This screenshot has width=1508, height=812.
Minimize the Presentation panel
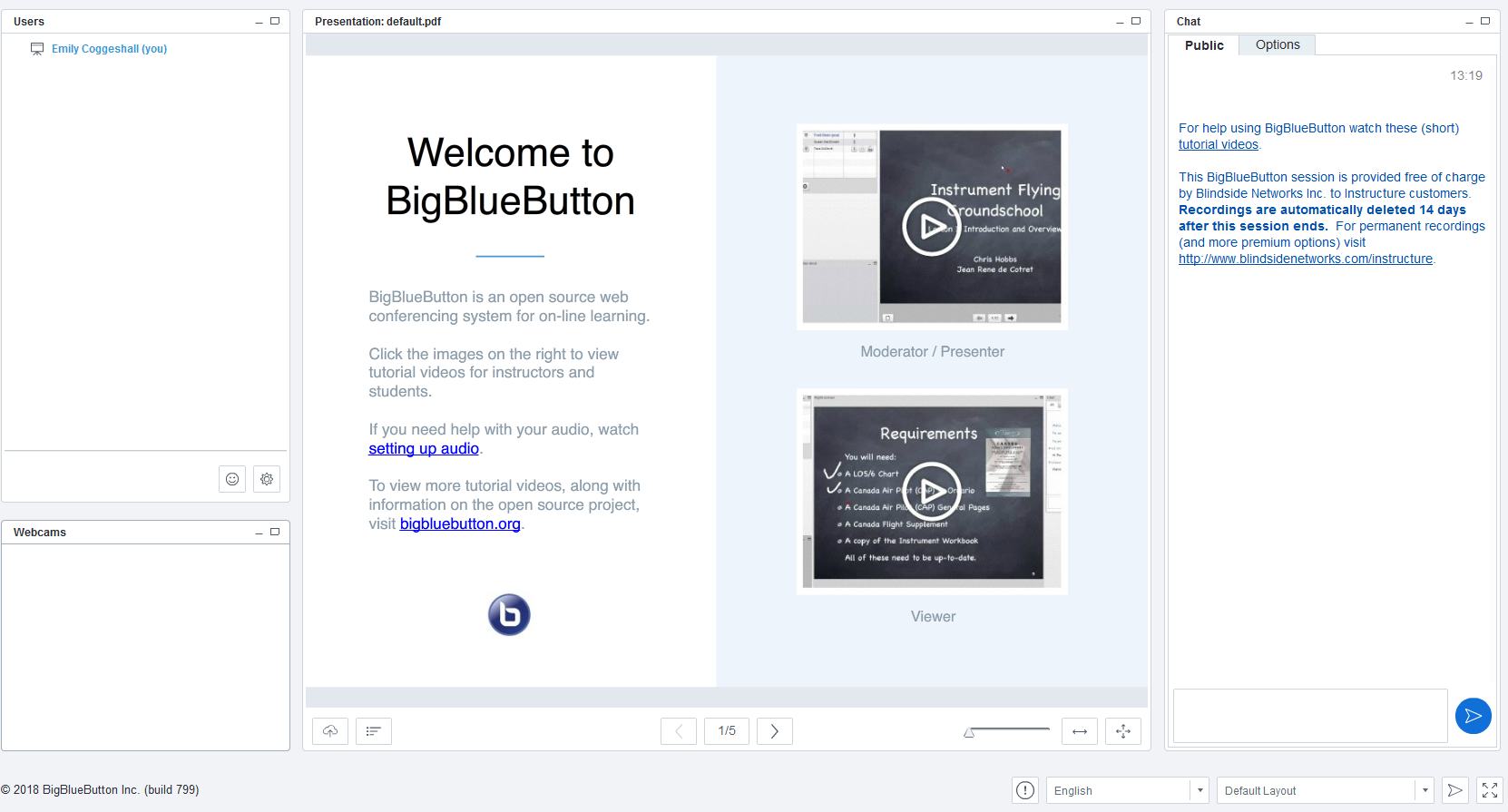[x=1120, y=22]
